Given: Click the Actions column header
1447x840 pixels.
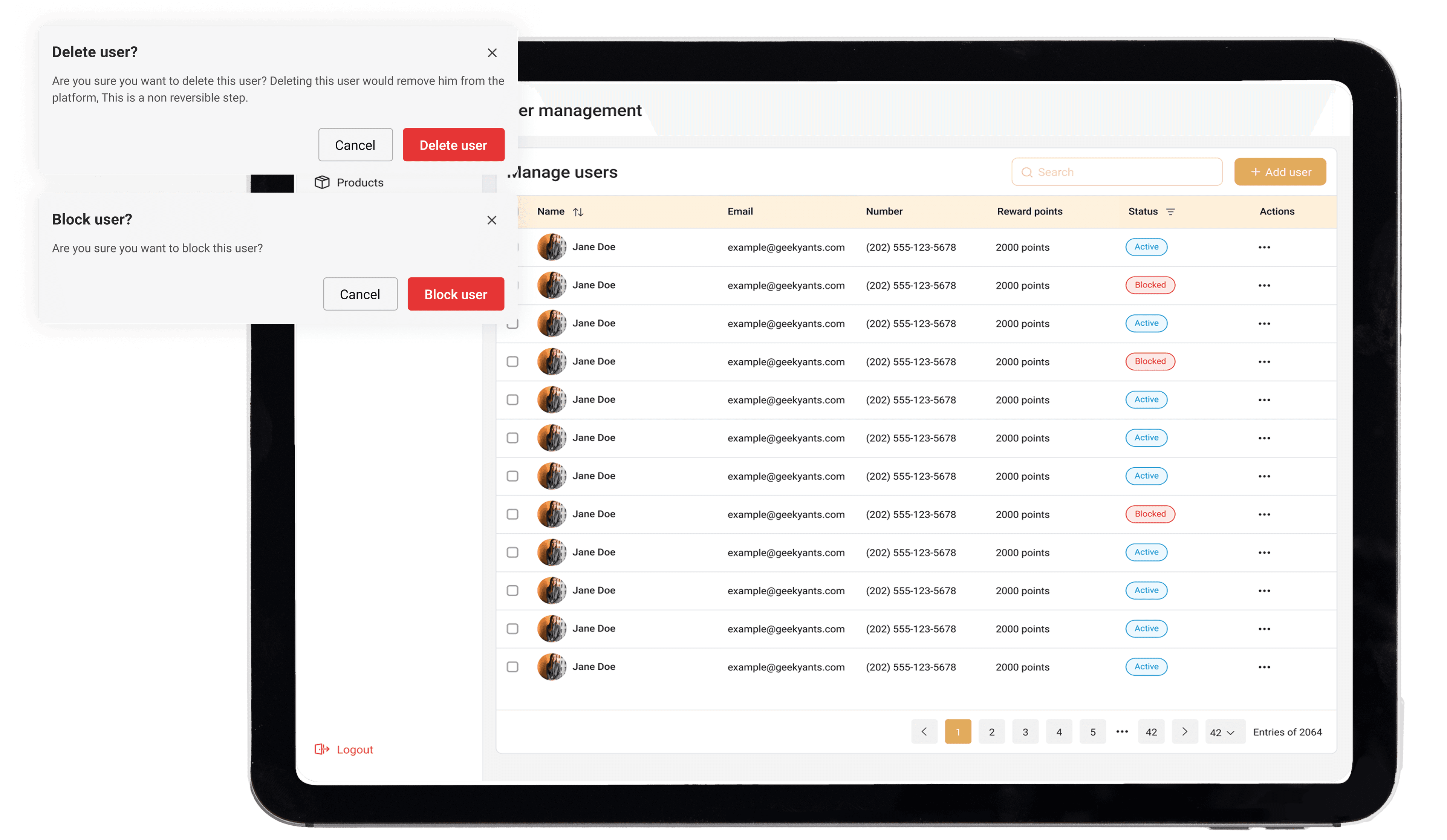Looking at the screenshot, I should point(1276,211).
